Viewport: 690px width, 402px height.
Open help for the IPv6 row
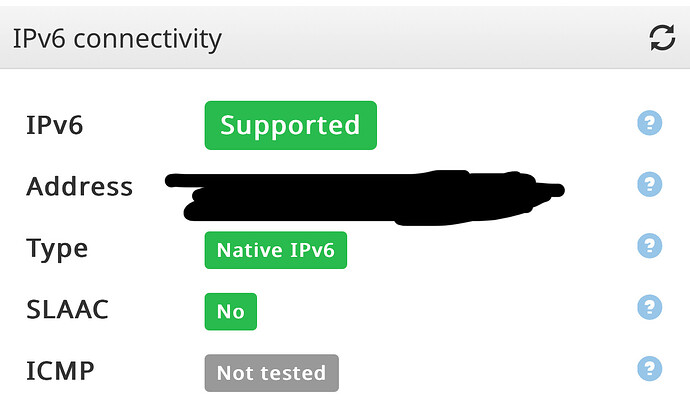click(x=650, y=123)
